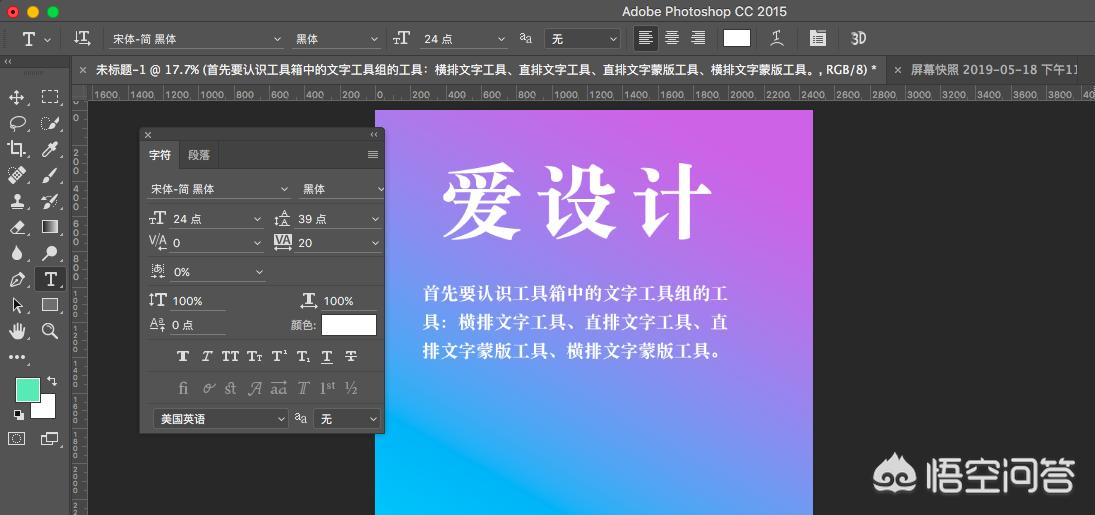This screenshot has width=1095, height=515.
Task: Select the History Brush tool
Action: (50, 201)
